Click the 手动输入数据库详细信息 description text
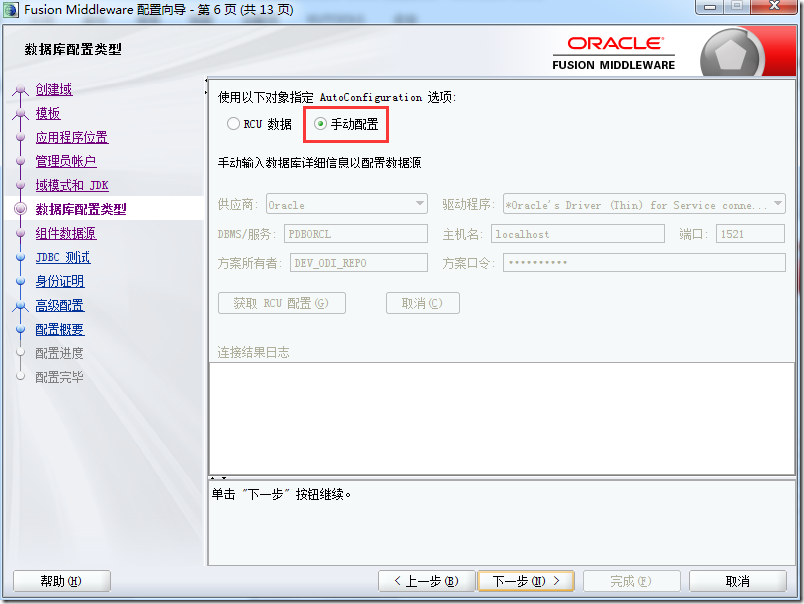804x604 pixels. [319, 163]
